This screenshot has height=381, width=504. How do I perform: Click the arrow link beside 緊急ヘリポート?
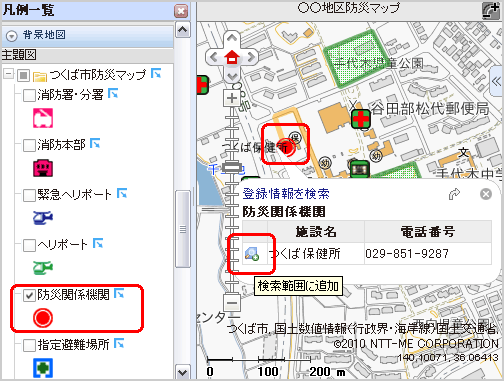click(x=122, y=193)
